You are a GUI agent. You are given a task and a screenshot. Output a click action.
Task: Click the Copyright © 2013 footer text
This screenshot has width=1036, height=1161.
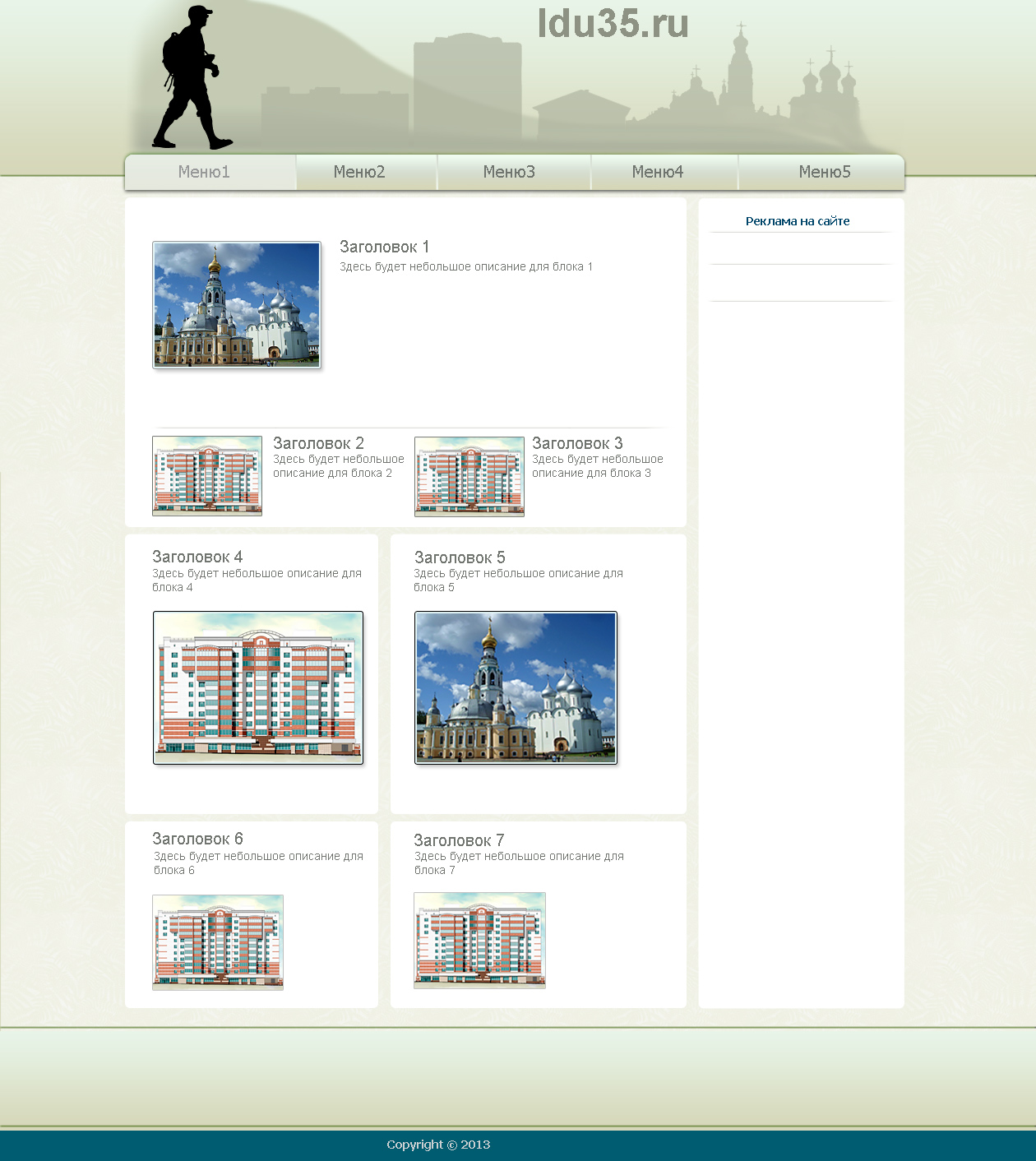[438, 1145]
